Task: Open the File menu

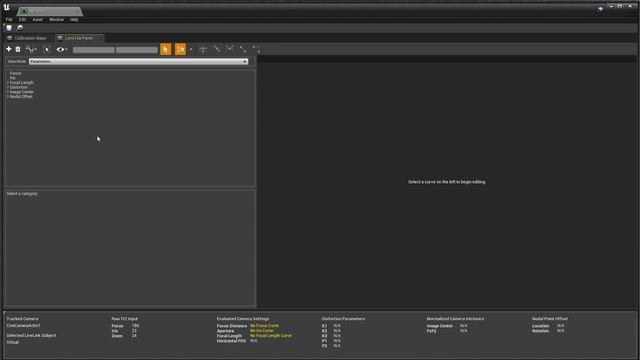Action: [9, 20]
